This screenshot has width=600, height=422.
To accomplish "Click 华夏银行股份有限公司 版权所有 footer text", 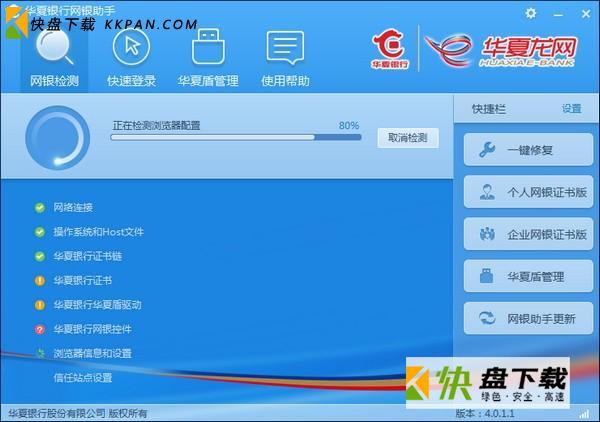I will [x=78, y=414].
